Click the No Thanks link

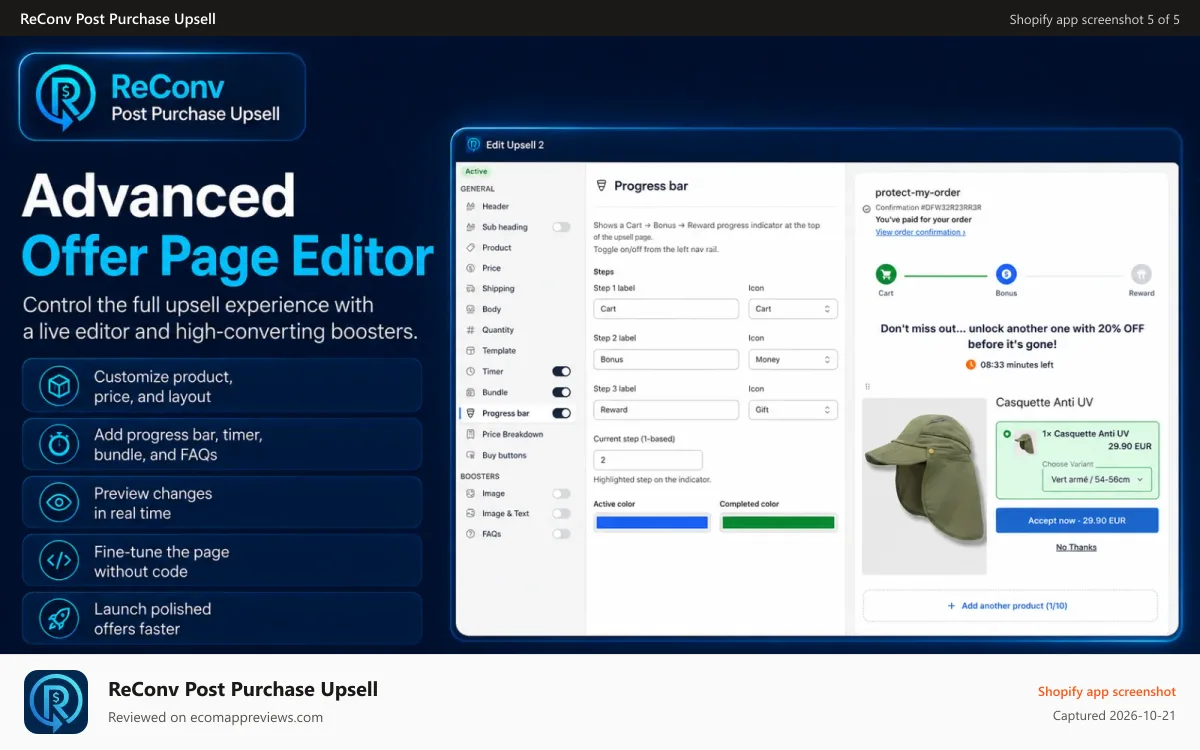pyautogui.click(x=1076, y=547)
